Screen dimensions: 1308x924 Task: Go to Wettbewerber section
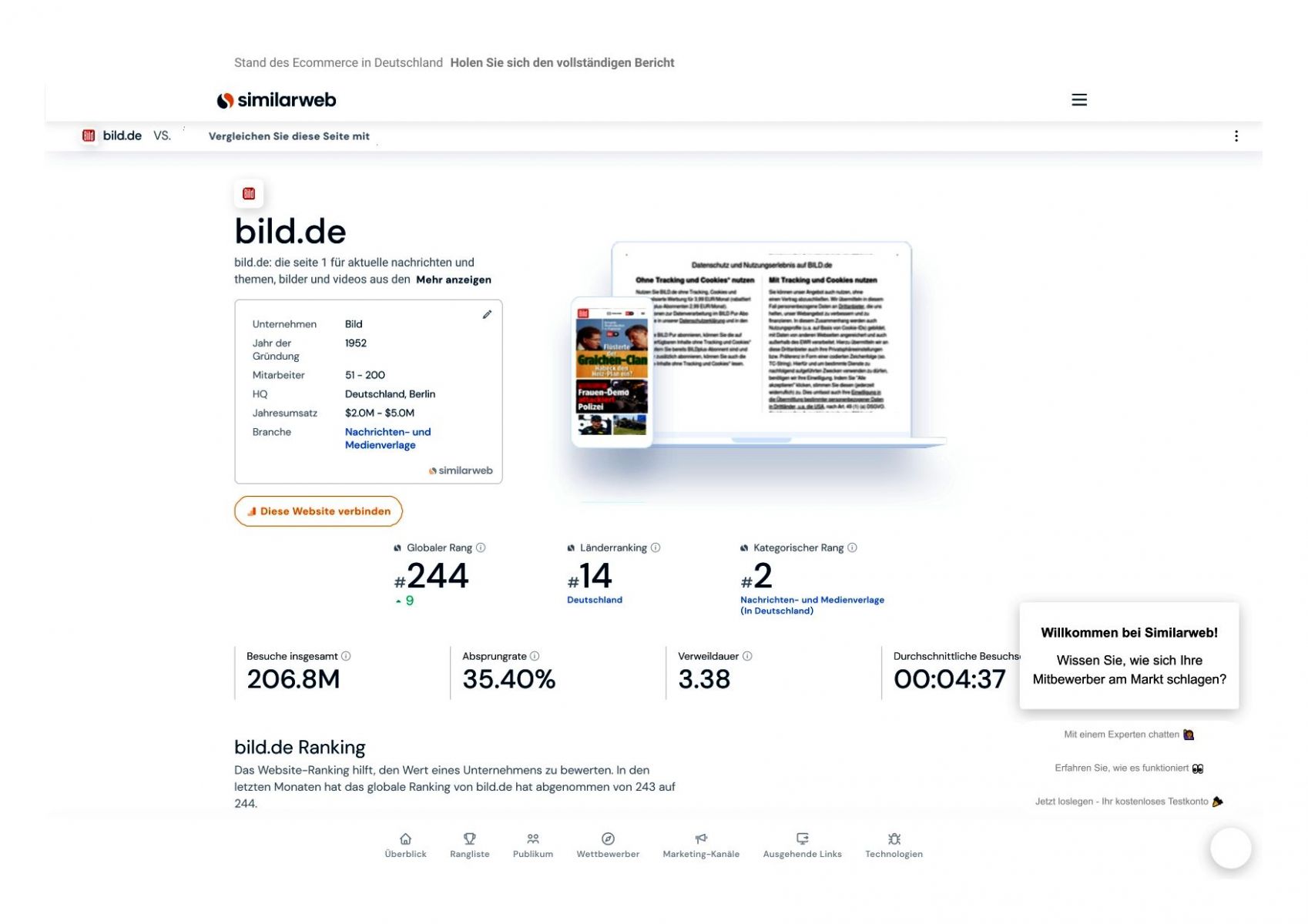tap(608, 845)
